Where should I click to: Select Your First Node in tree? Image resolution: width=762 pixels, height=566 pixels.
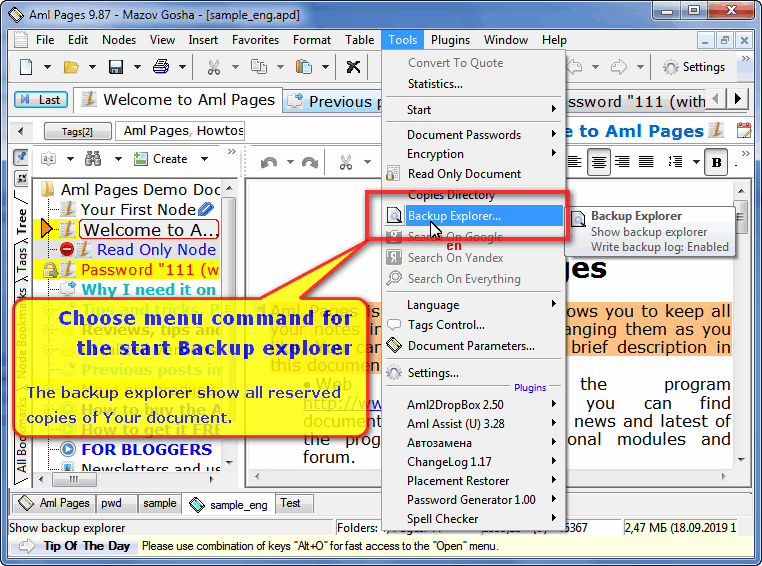(139, 209)
